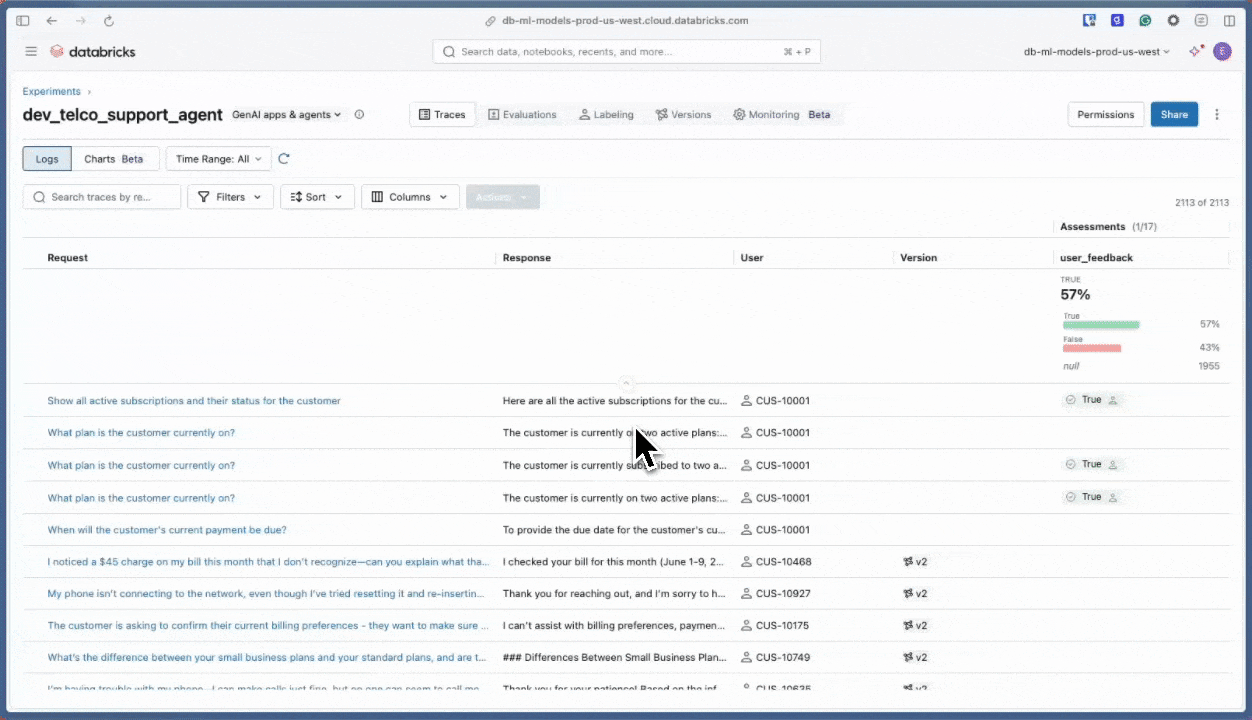Click the Version column header
The width and height of the screenshot is (1252, 720).
click(x=919, y=258)
